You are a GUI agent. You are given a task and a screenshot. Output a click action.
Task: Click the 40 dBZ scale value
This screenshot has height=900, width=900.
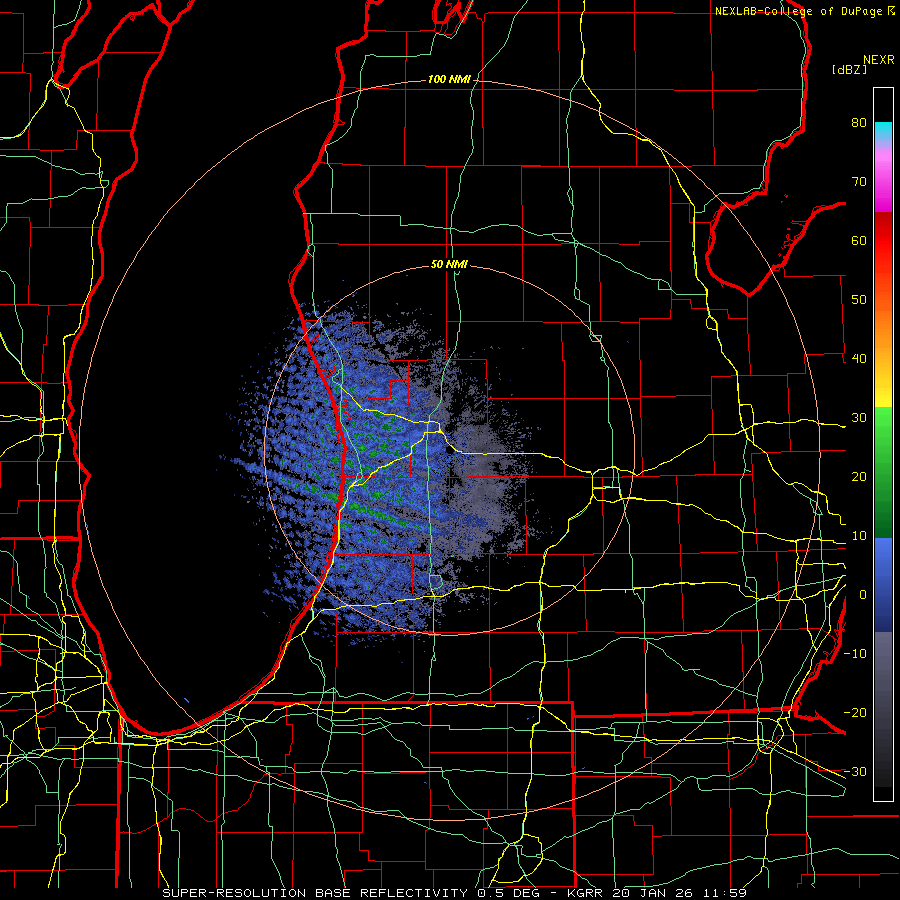coord(859,359)
